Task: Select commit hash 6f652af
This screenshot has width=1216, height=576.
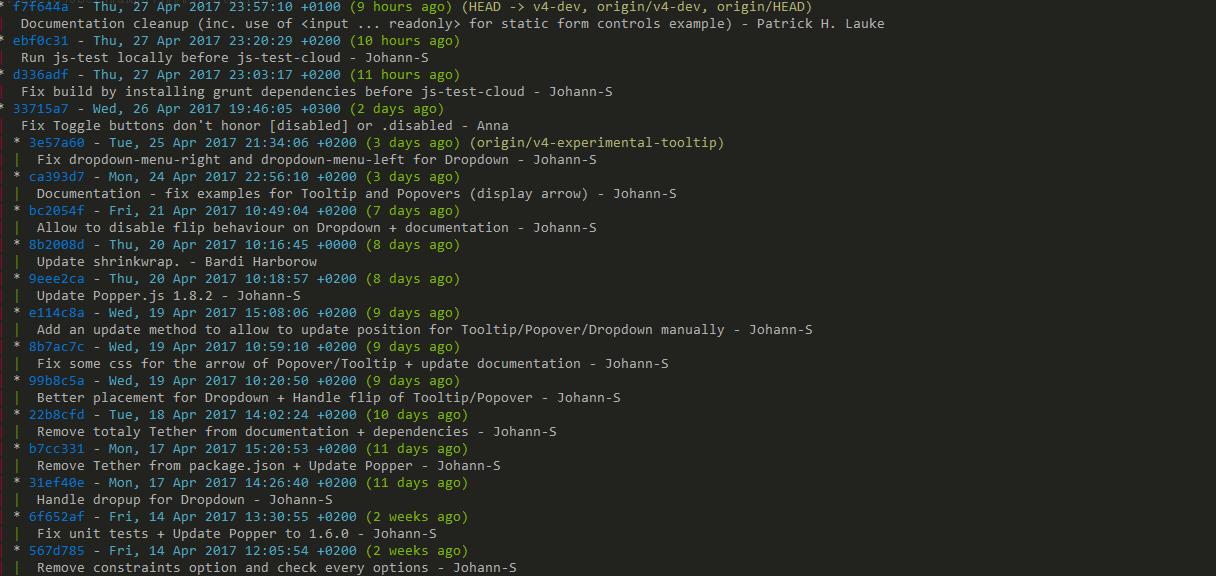Action: click(57, 517)
